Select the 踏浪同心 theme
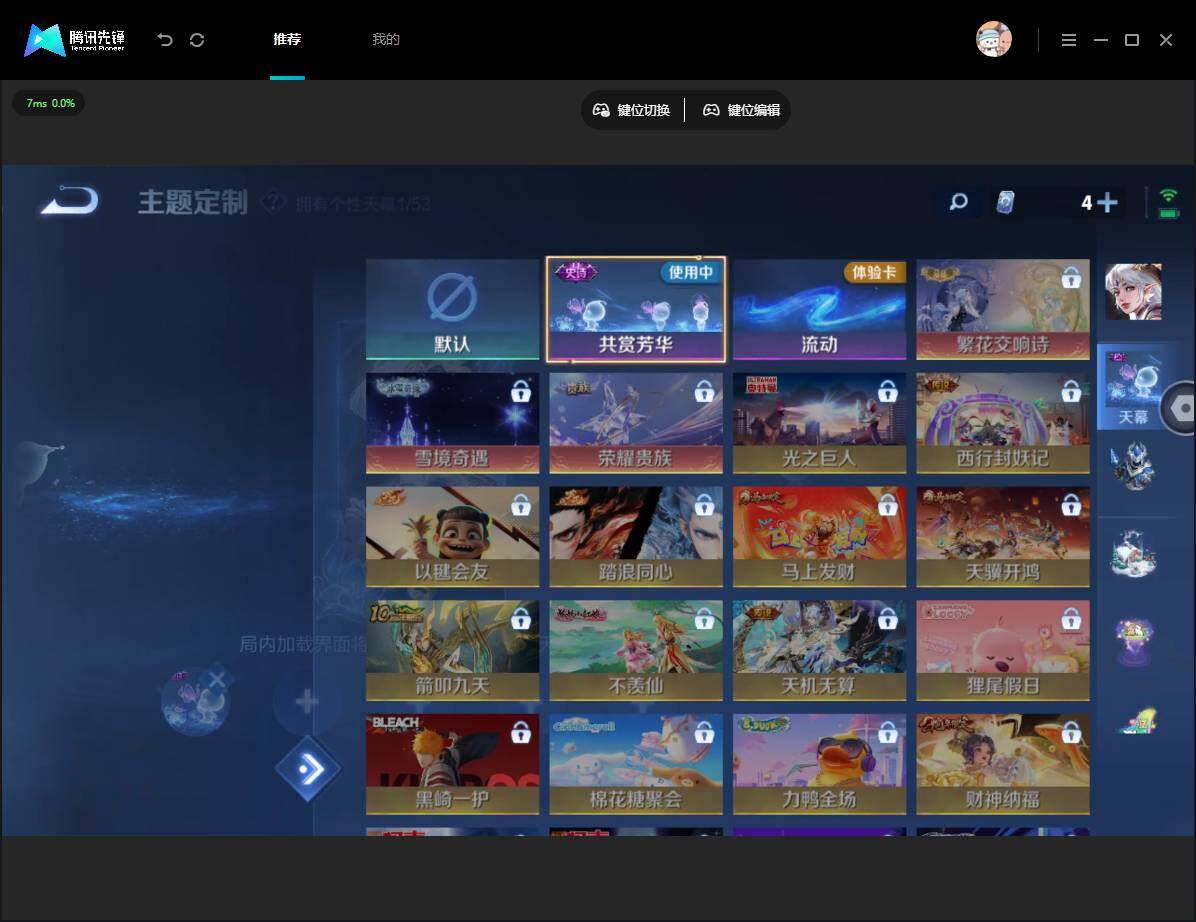Viewport: 1196px width, 922px height. click(x=635, y=536)
